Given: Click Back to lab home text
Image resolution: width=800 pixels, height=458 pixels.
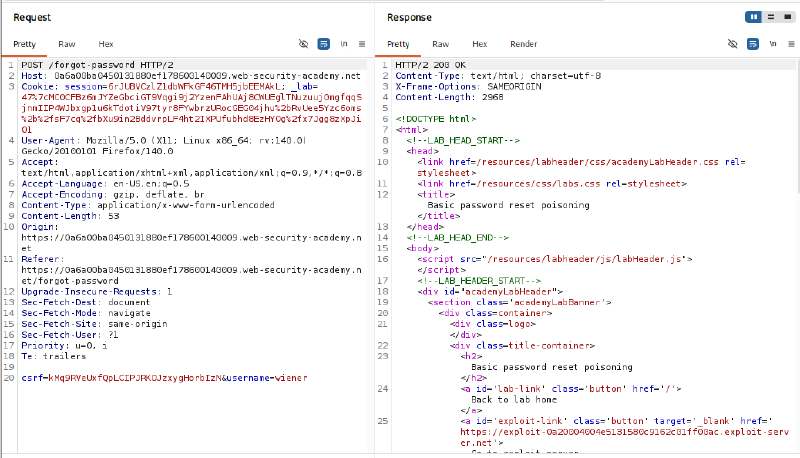Looking at the screenshot, I should click(514, 399).
